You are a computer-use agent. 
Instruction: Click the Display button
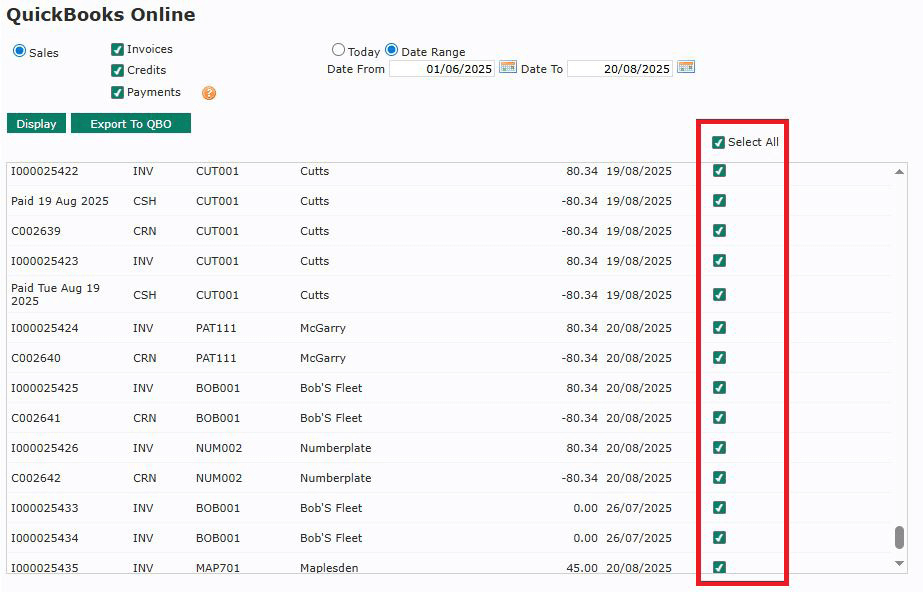tap(36, 124)
